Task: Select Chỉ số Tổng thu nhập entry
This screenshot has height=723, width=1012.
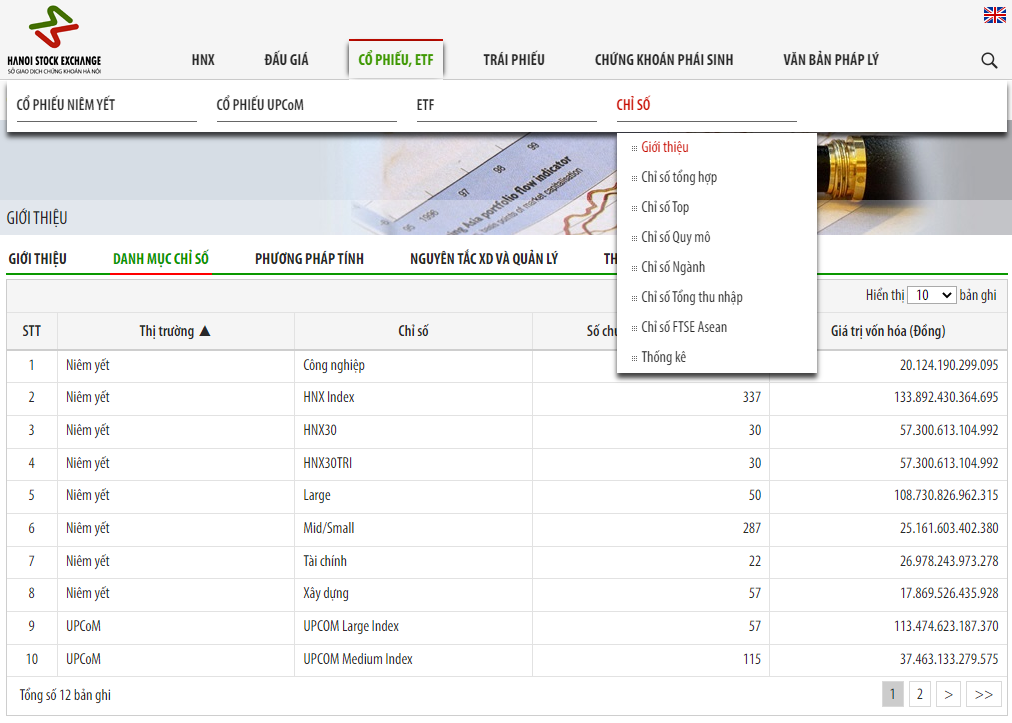Action: click(x=692, y=297)
